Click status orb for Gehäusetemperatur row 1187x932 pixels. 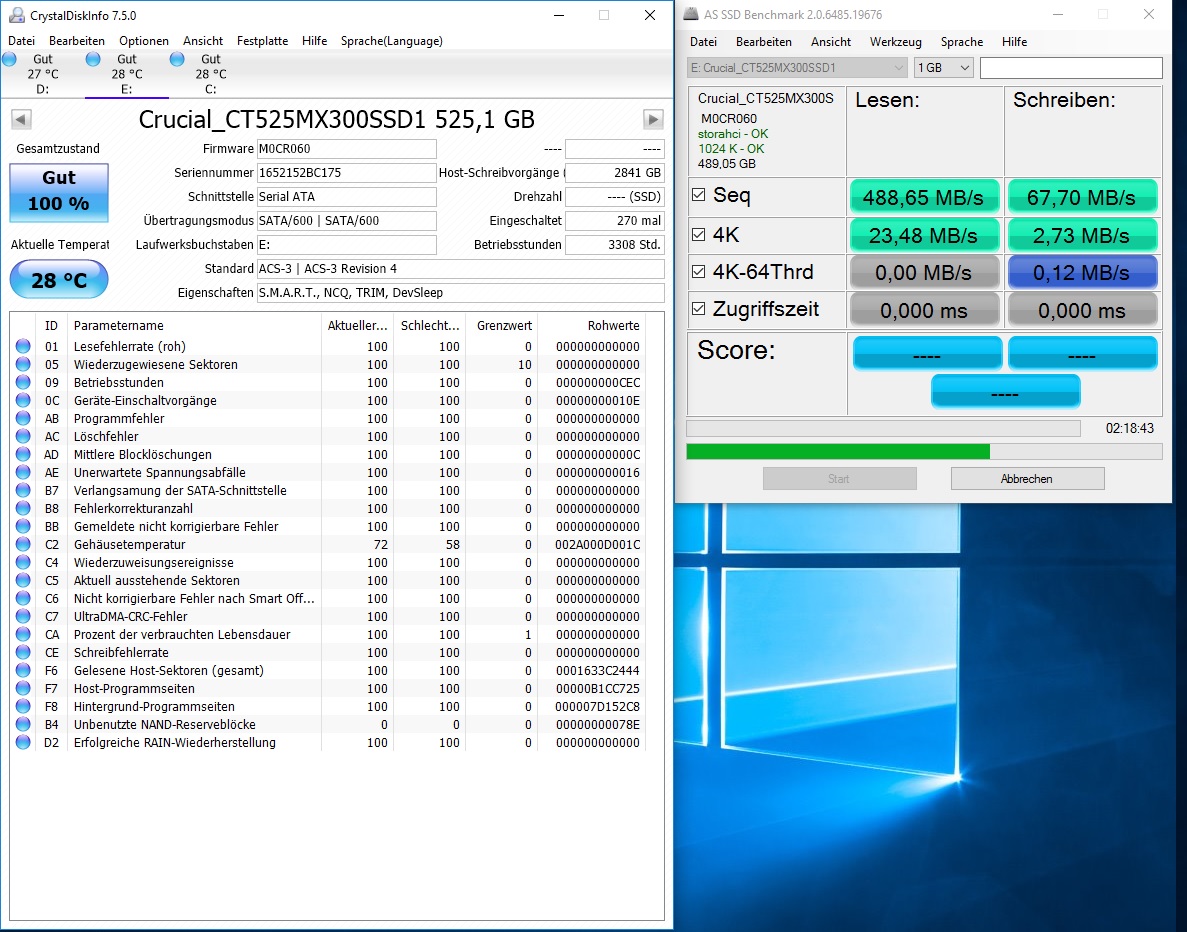click(x=23, y=544)
